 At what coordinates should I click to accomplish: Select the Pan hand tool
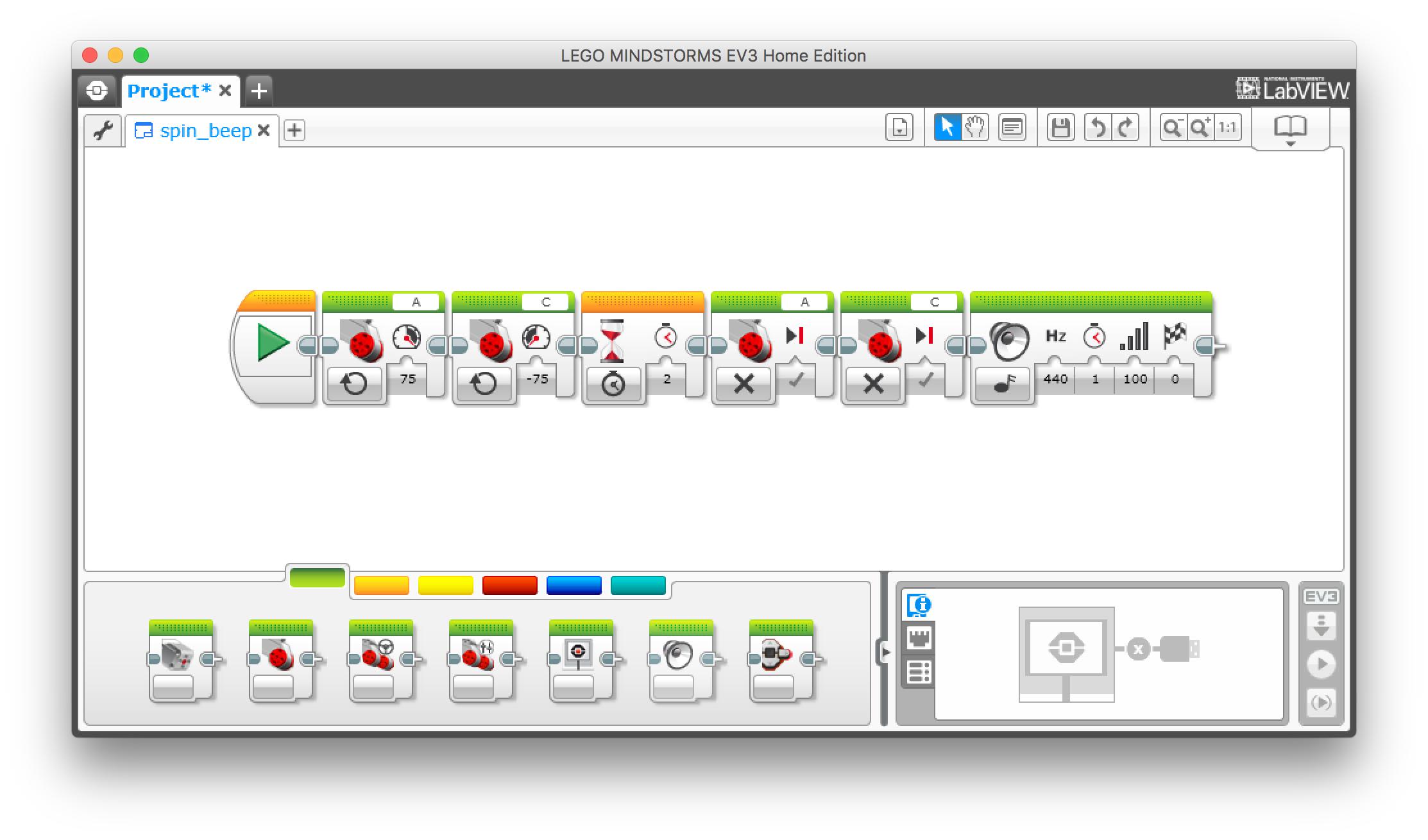pyautogui.click(x=974, y=128)
